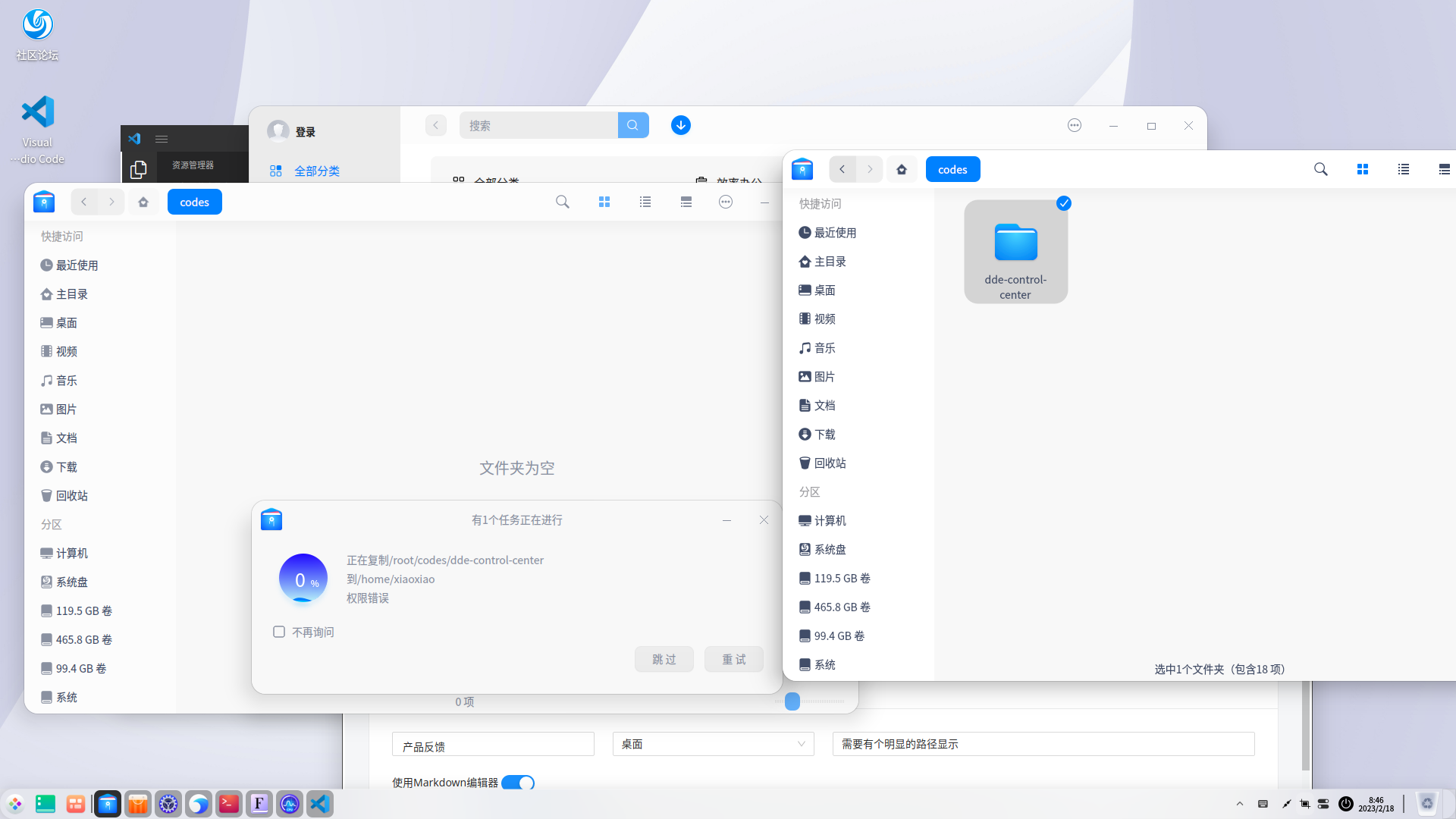Open the more options menu in left file manager
Screen dimensions: 1456x819
pos(725,202)
